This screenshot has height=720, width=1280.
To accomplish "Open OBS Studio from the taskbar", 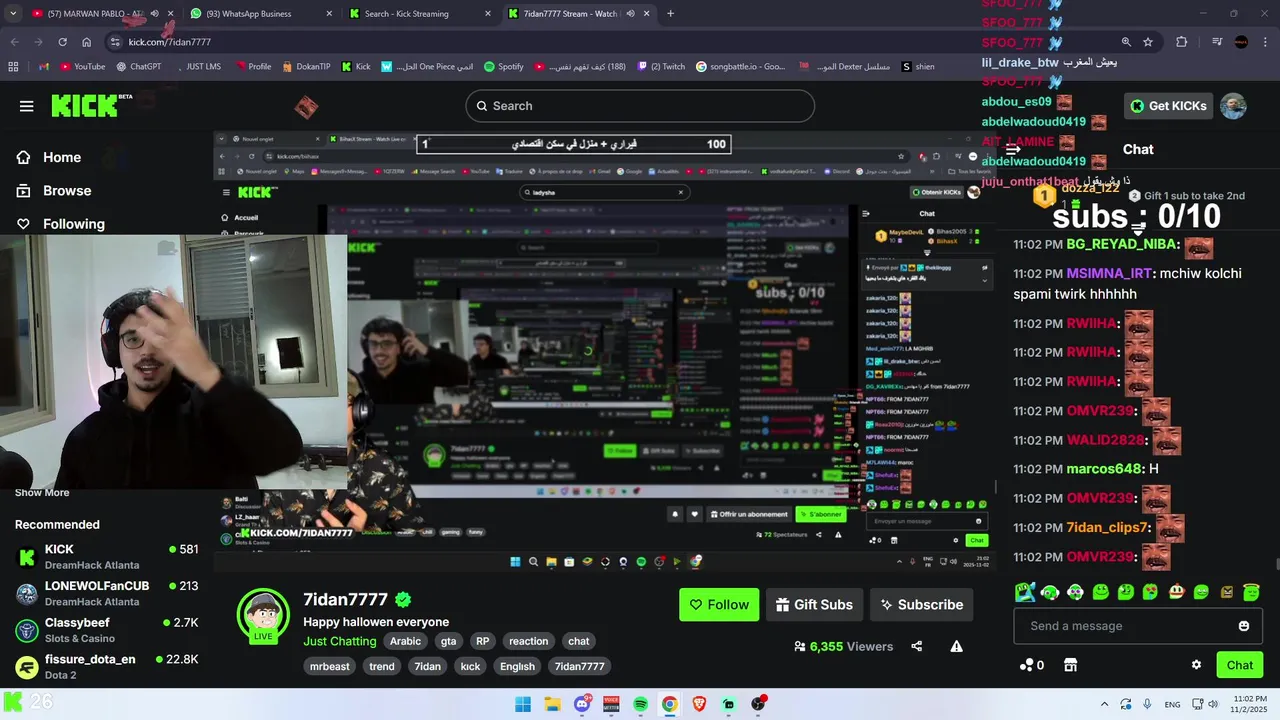I will tap(758, 704).
